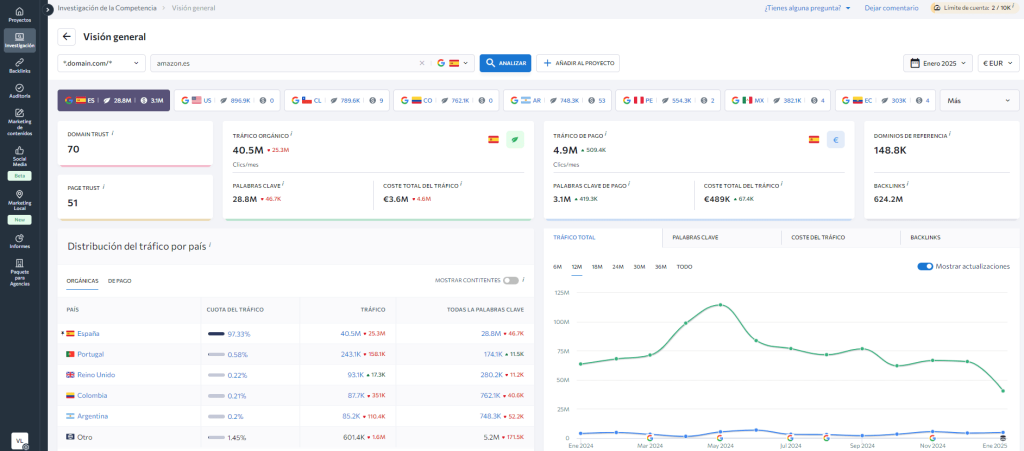Image resolution: width=1024 pixels, height=451 pixels.
Task: Open Backlinks sidebar section
Action: click(x=20, y=66)
